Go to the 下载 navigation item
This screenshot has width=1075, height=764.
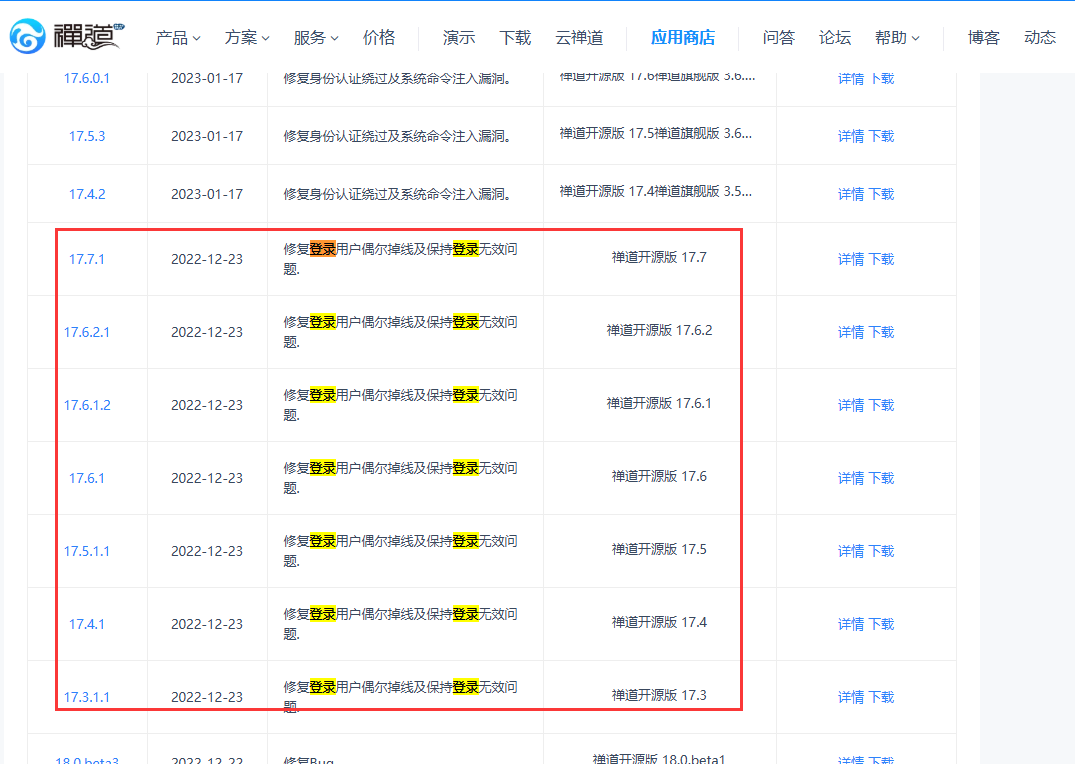515,38
